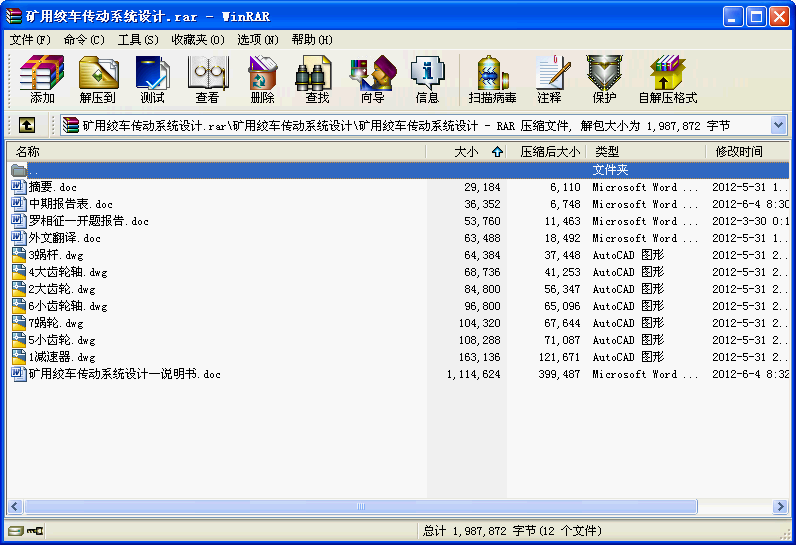Show archive Info (信息) icon
The image size is (796, 545).
pos(427,80)
